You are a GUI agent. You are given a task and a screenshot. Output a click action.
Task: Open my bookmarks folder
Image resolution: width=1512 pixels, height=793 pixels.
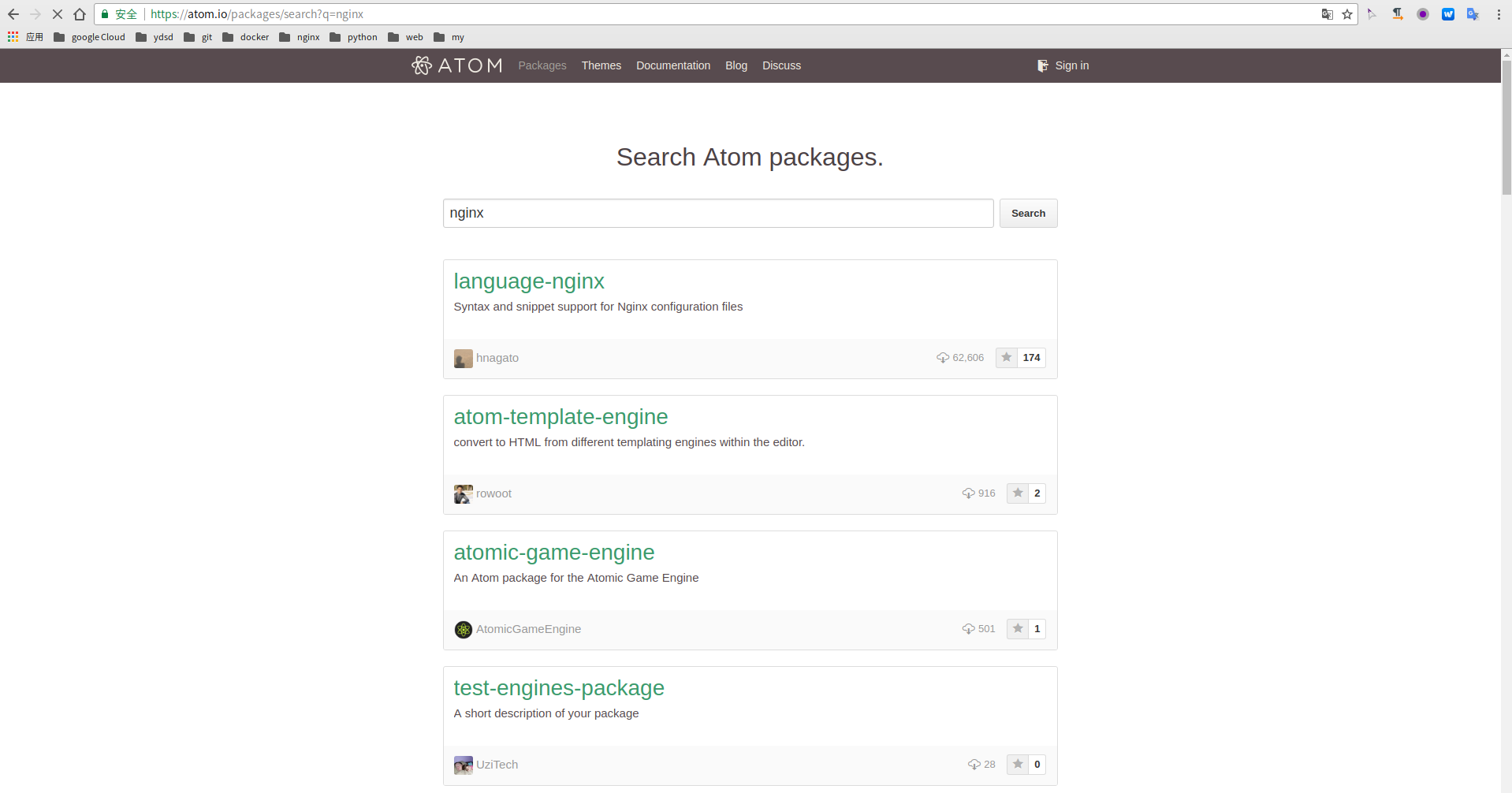[x=449, y=37]
